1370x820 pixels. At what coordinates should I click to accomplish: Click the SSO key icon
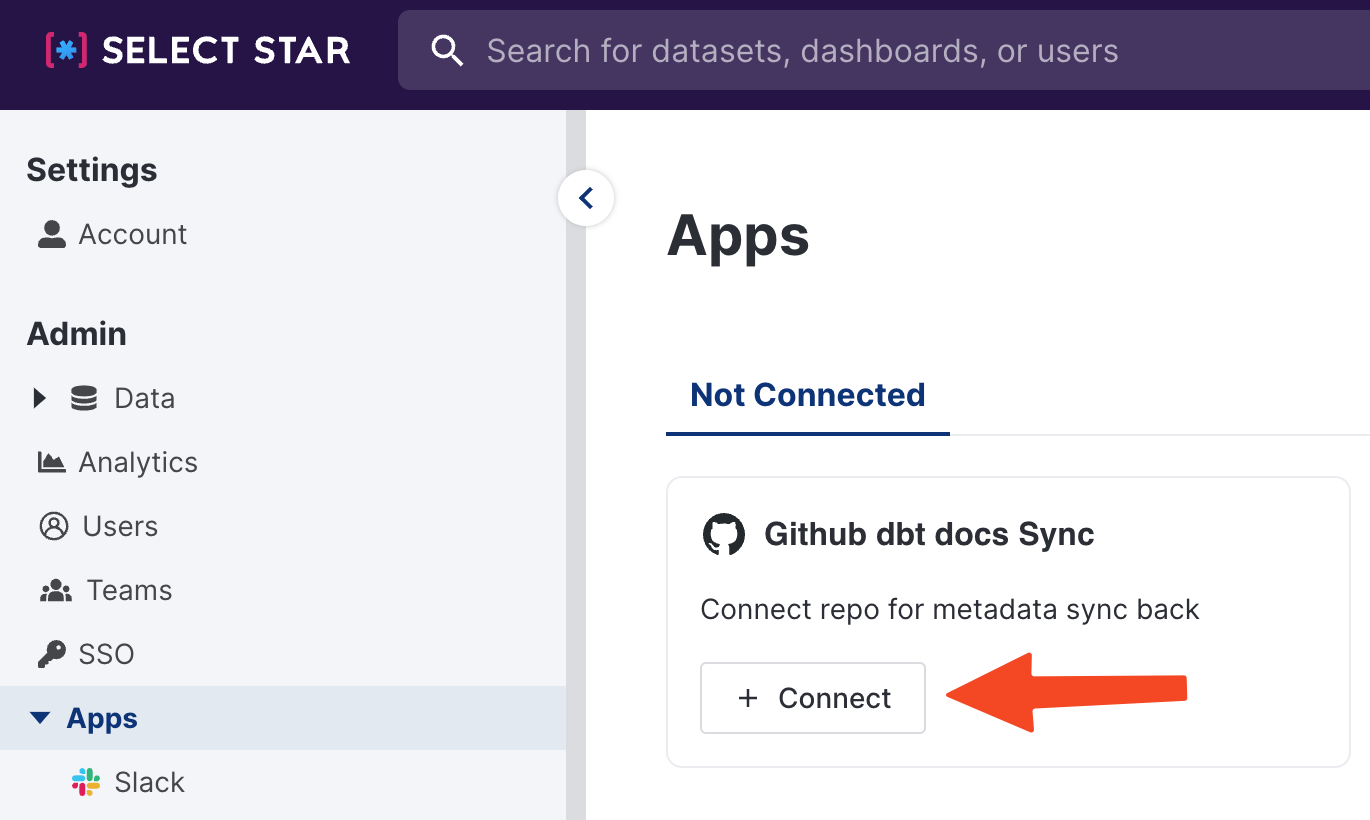coord(52,654)
